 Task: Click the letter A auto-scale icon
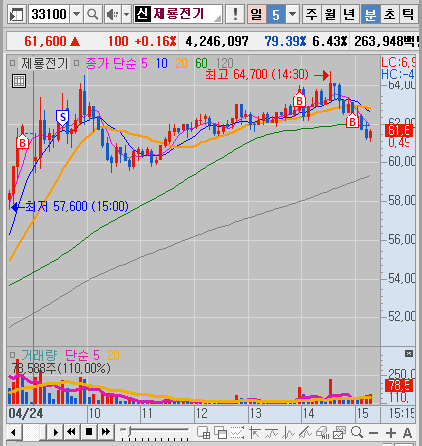click(407, 433)
